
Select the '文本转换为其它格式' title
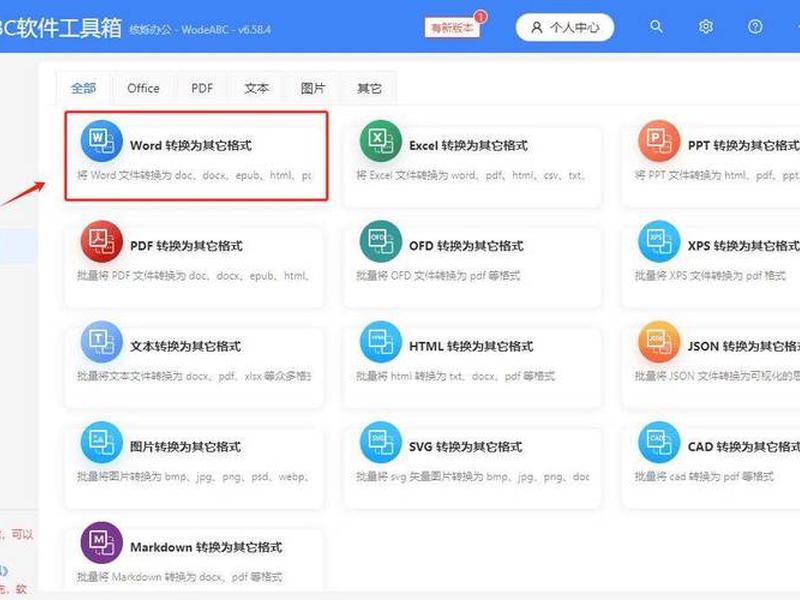coord(185,346)
